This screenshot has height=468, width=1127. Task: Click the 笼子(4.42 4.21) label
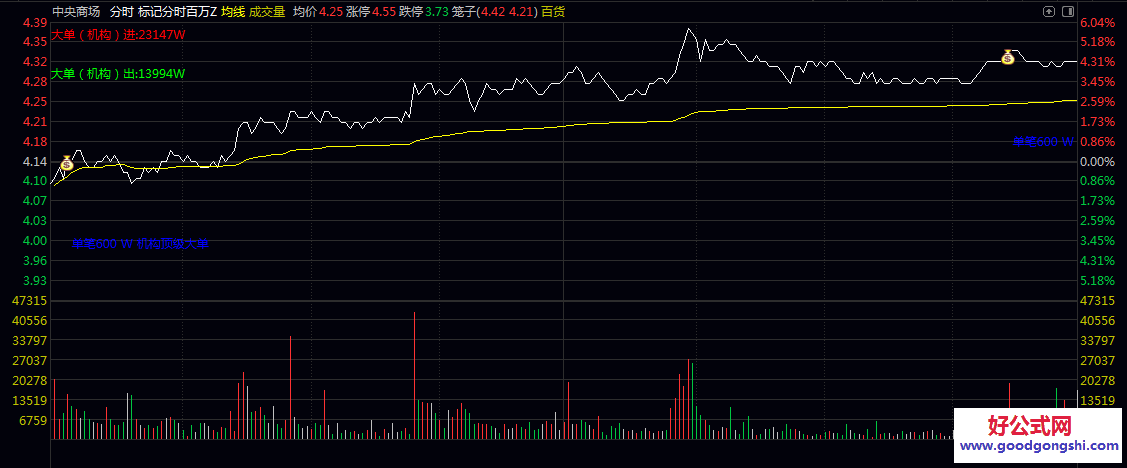tap(495, 12)
